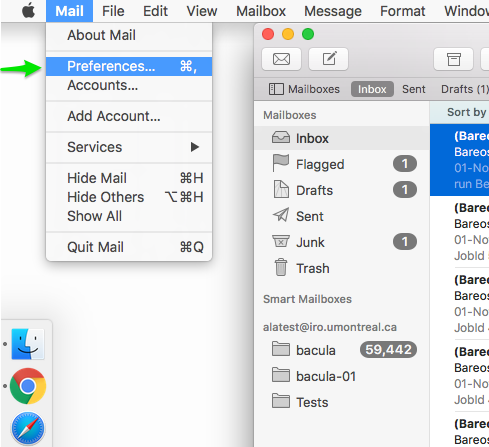Choose Quit Mail menu item

click(x=129, y=247)
